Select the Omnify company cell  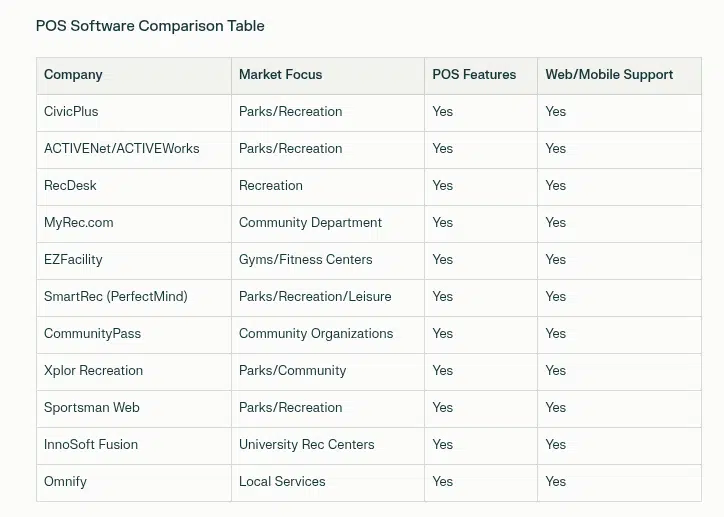[x=65, y=482]
